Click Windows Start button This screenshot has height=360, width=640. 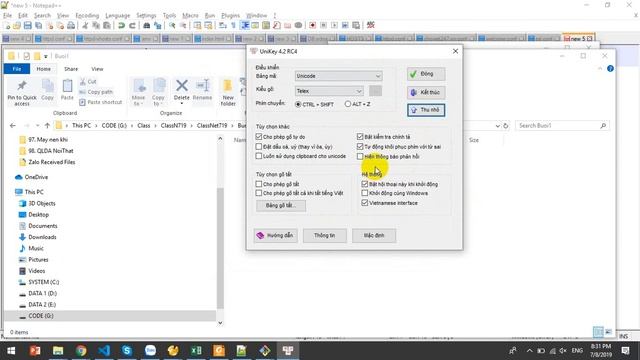tap(11, 350)
